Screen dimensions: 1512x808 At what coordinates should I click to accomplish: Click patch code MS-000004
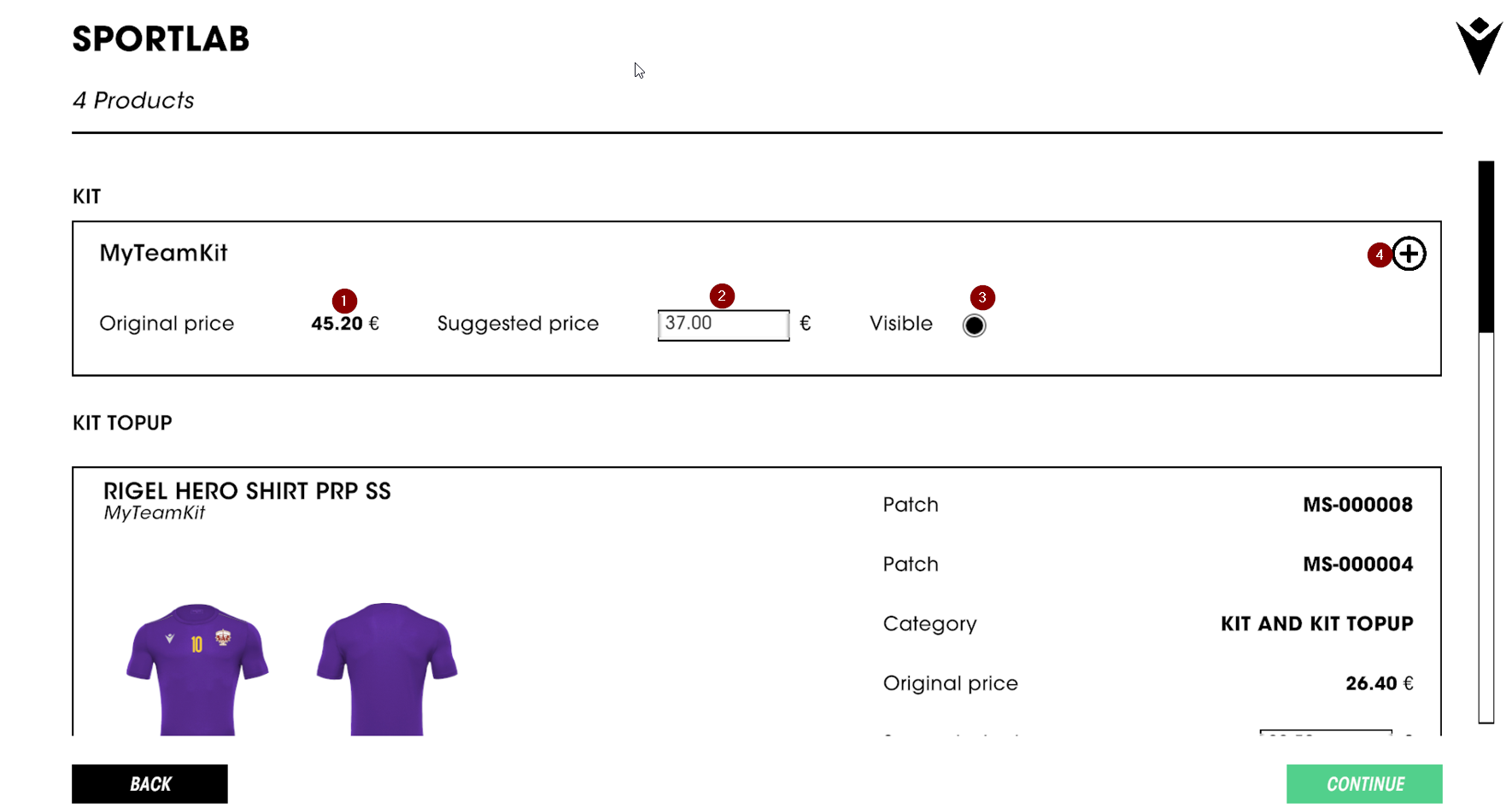(1357, 565)
